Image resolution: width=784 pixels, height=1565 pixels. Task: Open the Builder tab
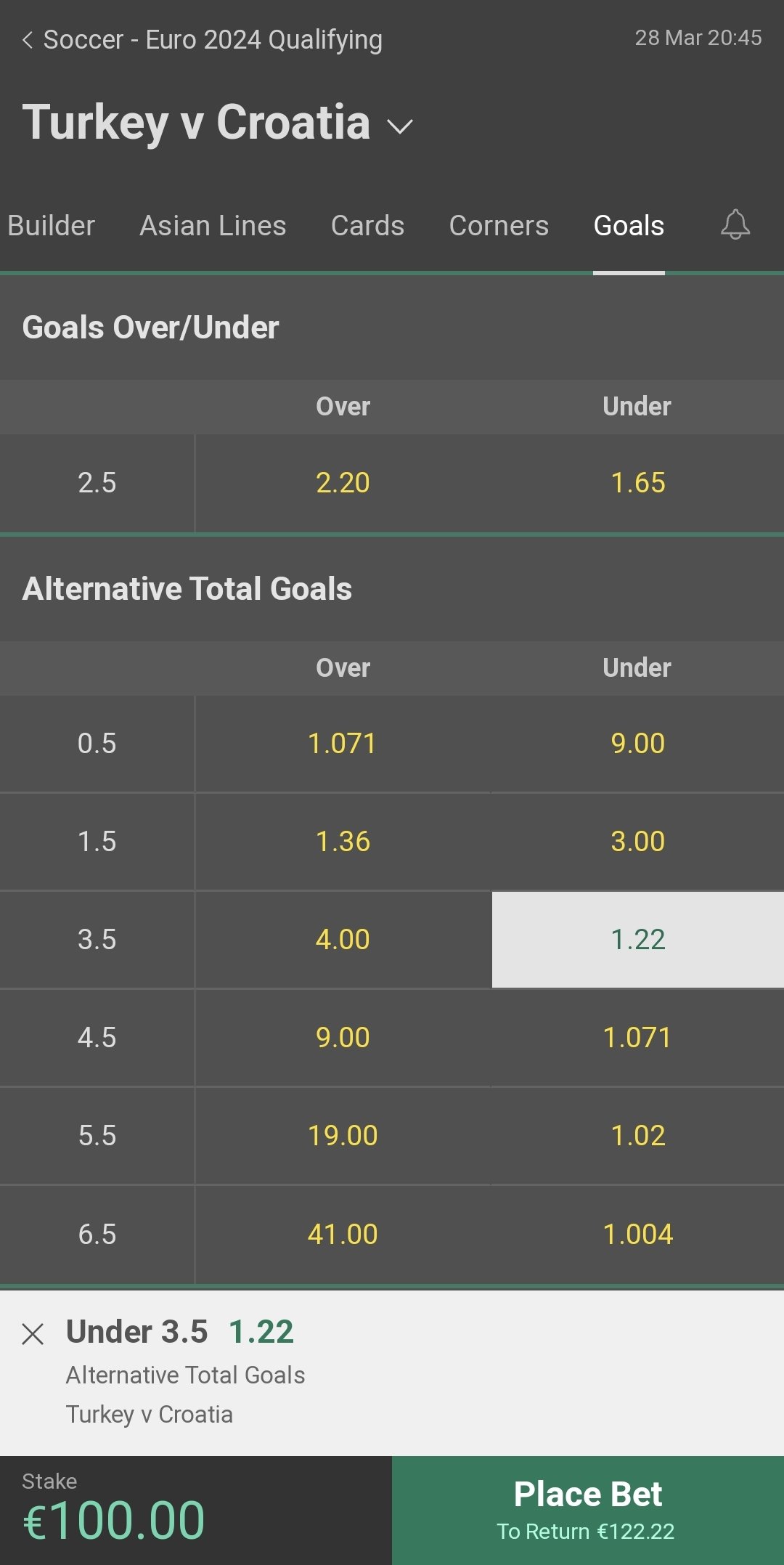click(49, 226)
